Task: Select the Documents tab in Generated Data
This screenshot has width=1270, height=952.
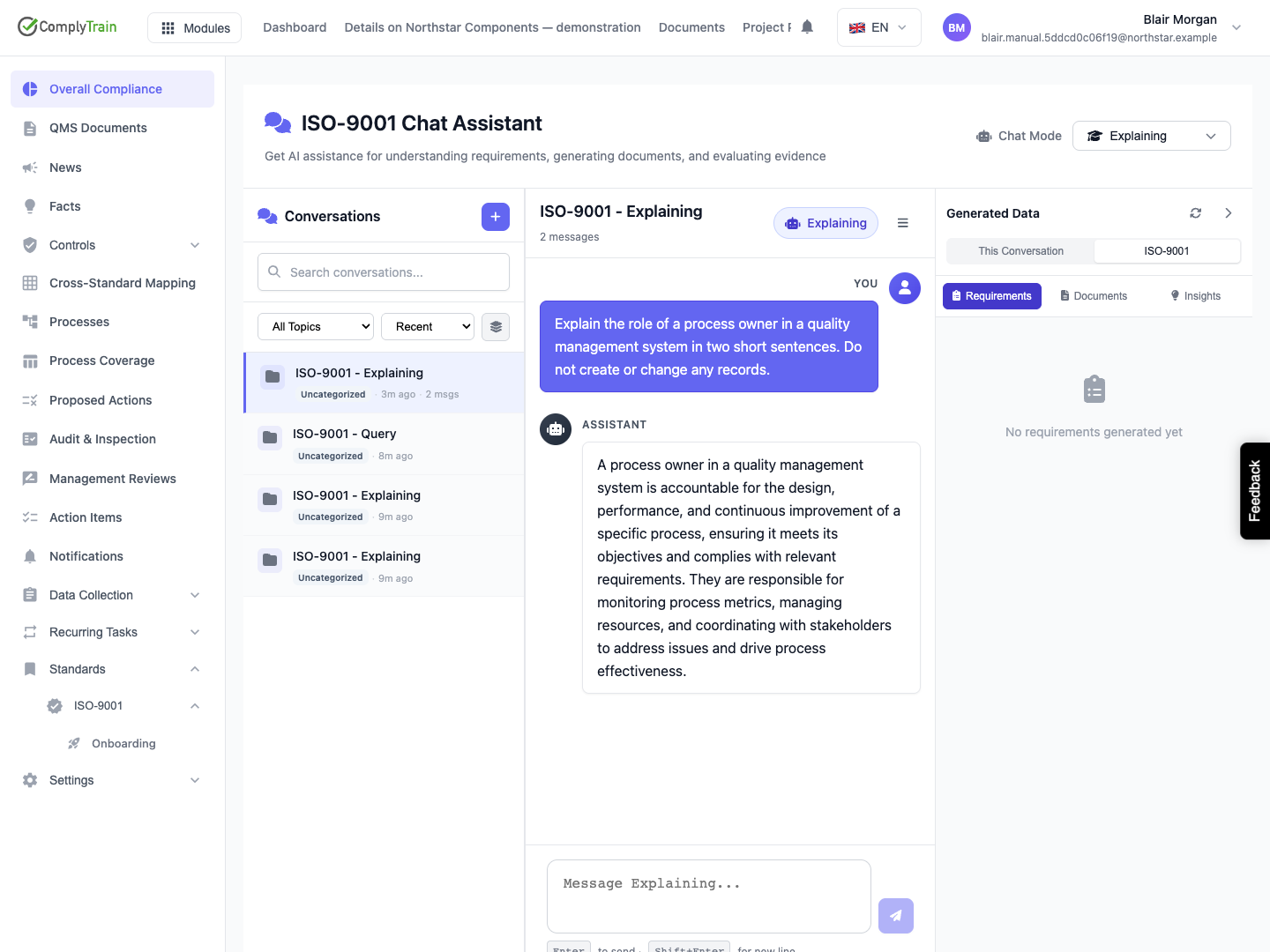Action: pos(1094,296)
